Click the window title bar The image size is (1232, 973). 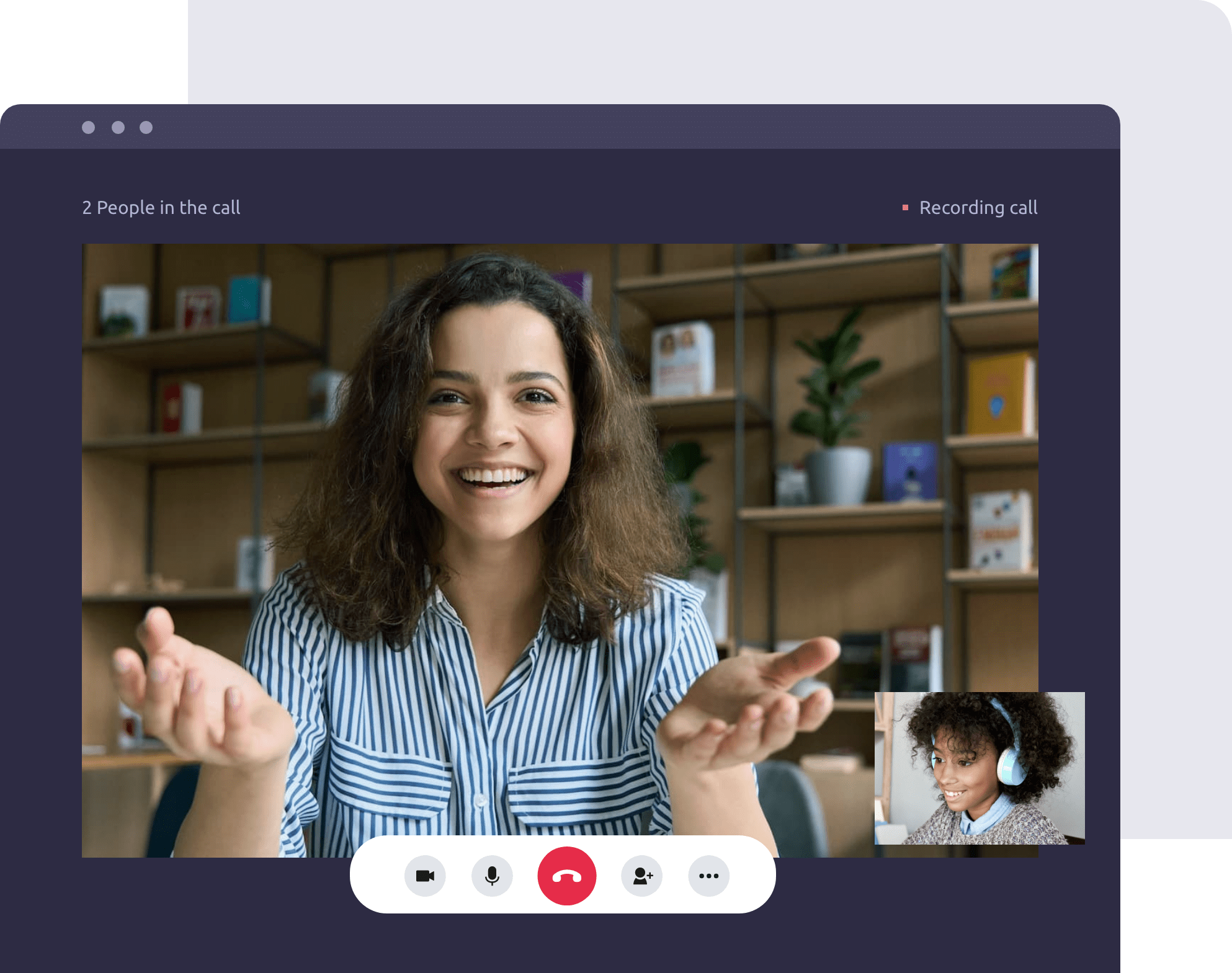558,127
